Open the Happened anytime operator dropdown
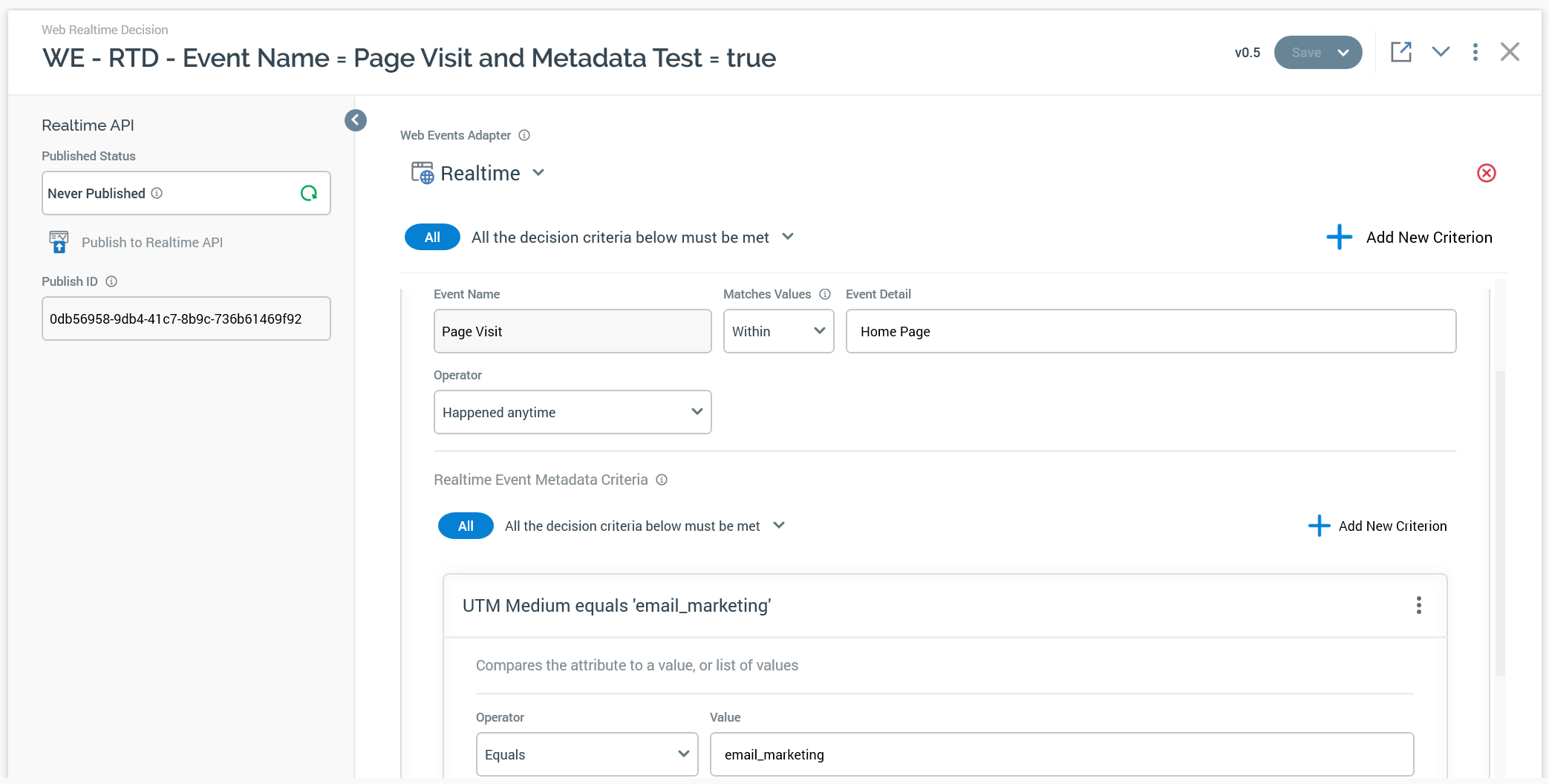The image size is (1549, 784). [572, 412]
